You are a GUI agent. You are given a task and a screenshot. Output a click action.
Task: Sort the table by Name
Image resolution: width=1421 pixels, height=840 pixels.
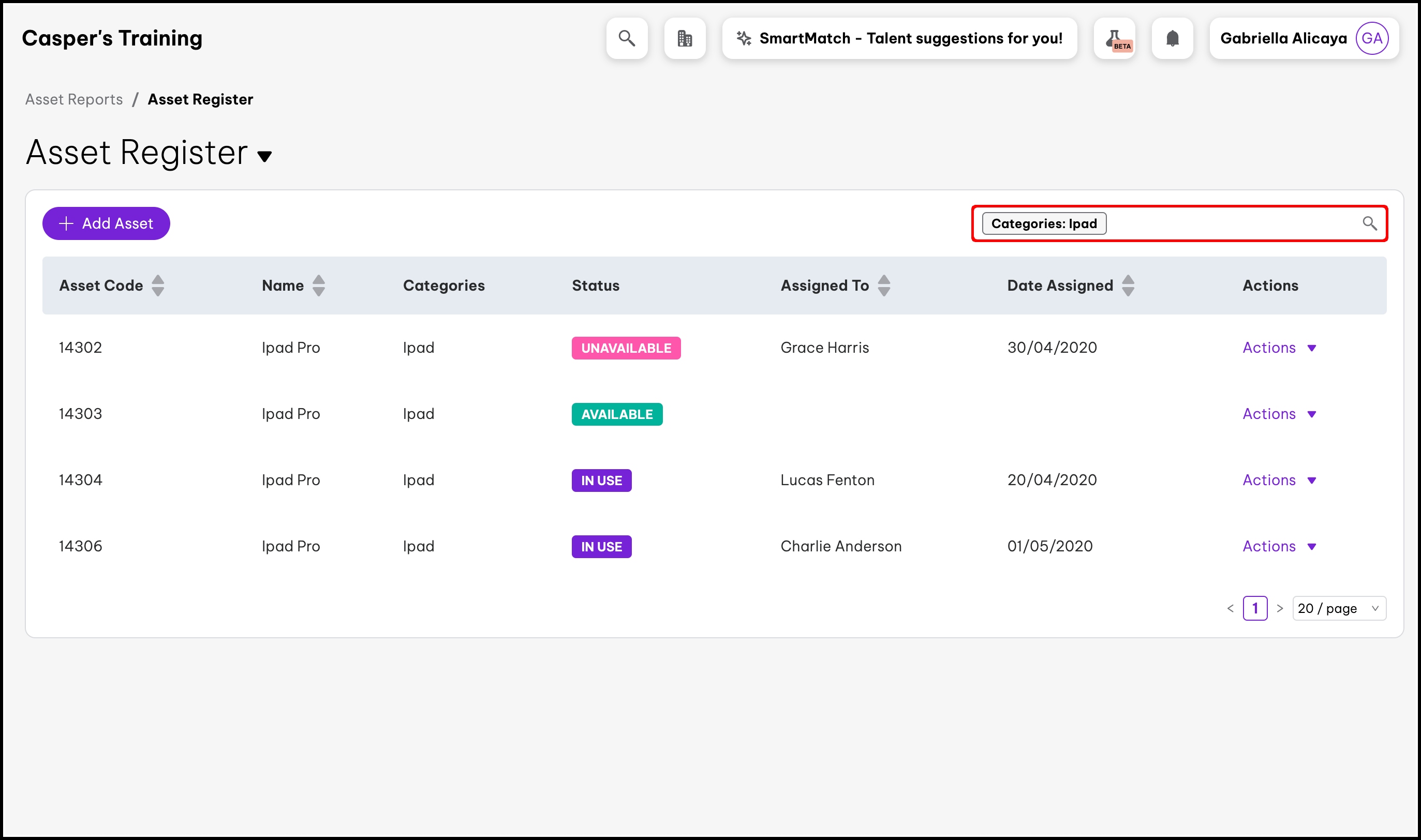click(319, 286)
